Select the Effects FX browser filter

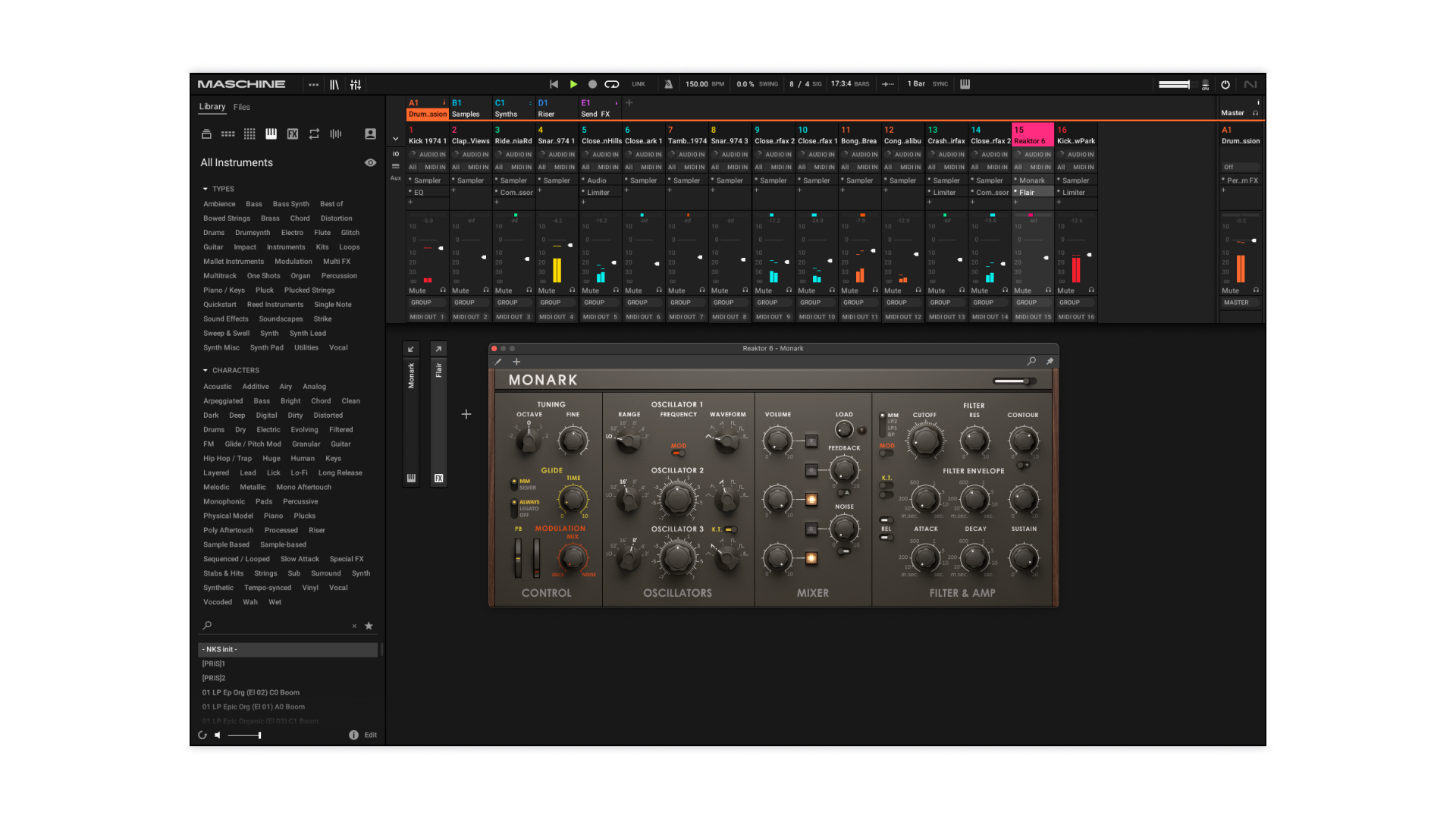coord(293,133)
